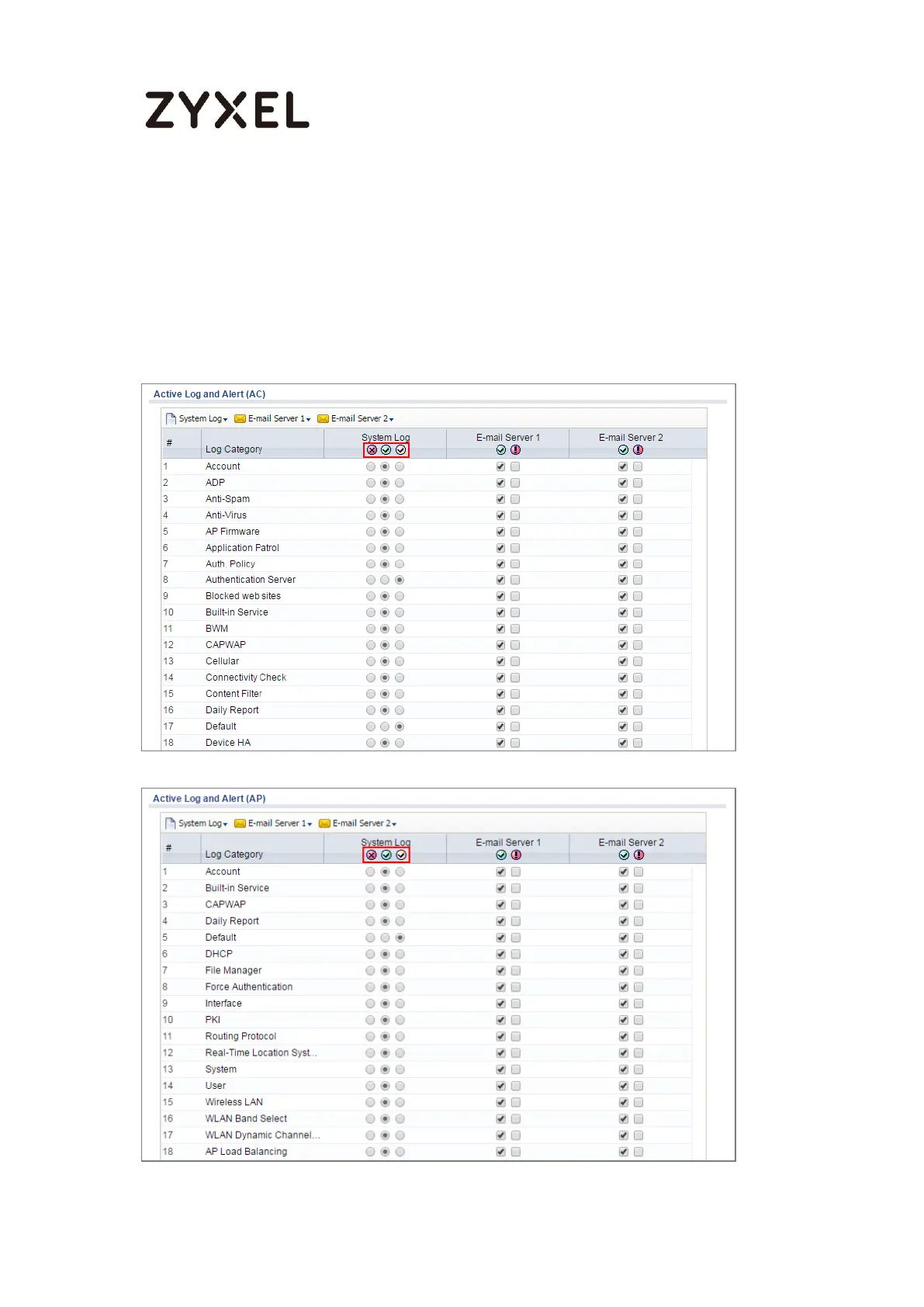
Task: Click E-mail Server 2 green check header icon, AC panel
Action: [624, 450]
